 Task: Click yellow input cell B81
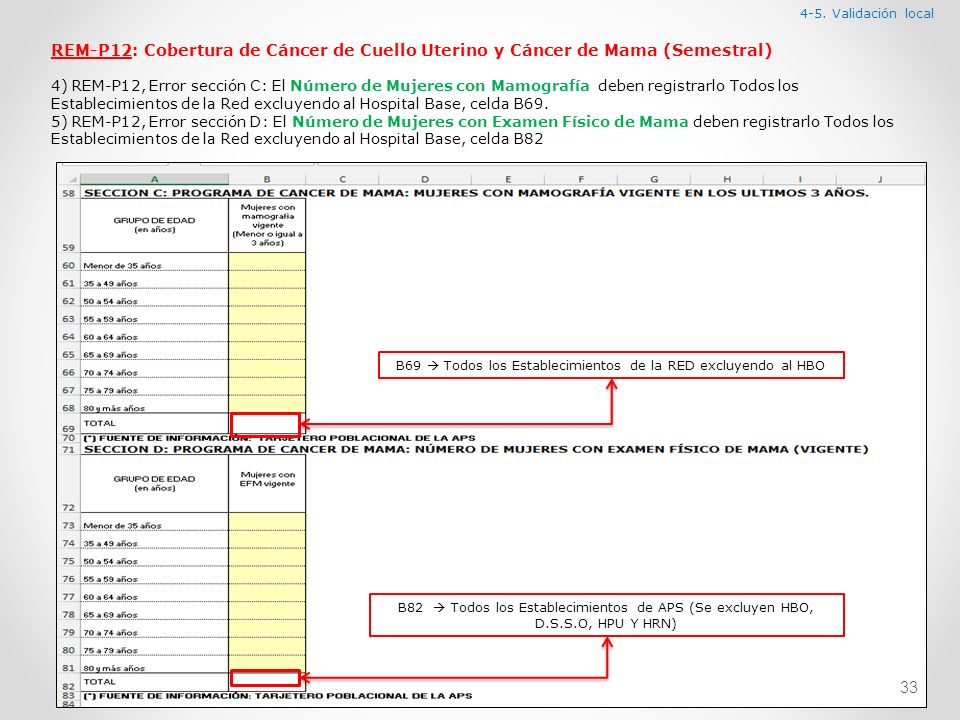click(267, 664)
